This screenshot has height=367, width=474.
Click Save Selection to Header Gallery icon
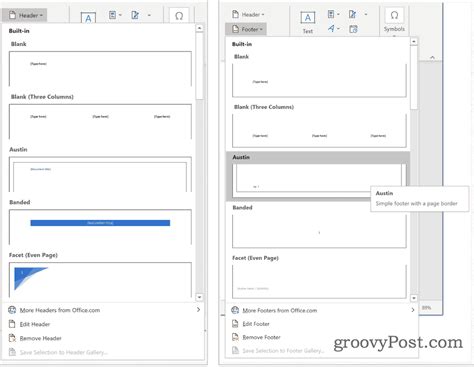click(12, 352)
